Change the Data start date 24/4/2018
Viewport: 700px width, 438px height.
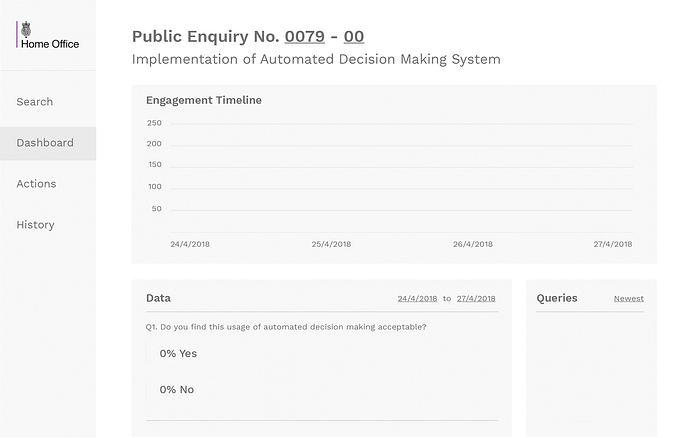click(x=417, y=299)
